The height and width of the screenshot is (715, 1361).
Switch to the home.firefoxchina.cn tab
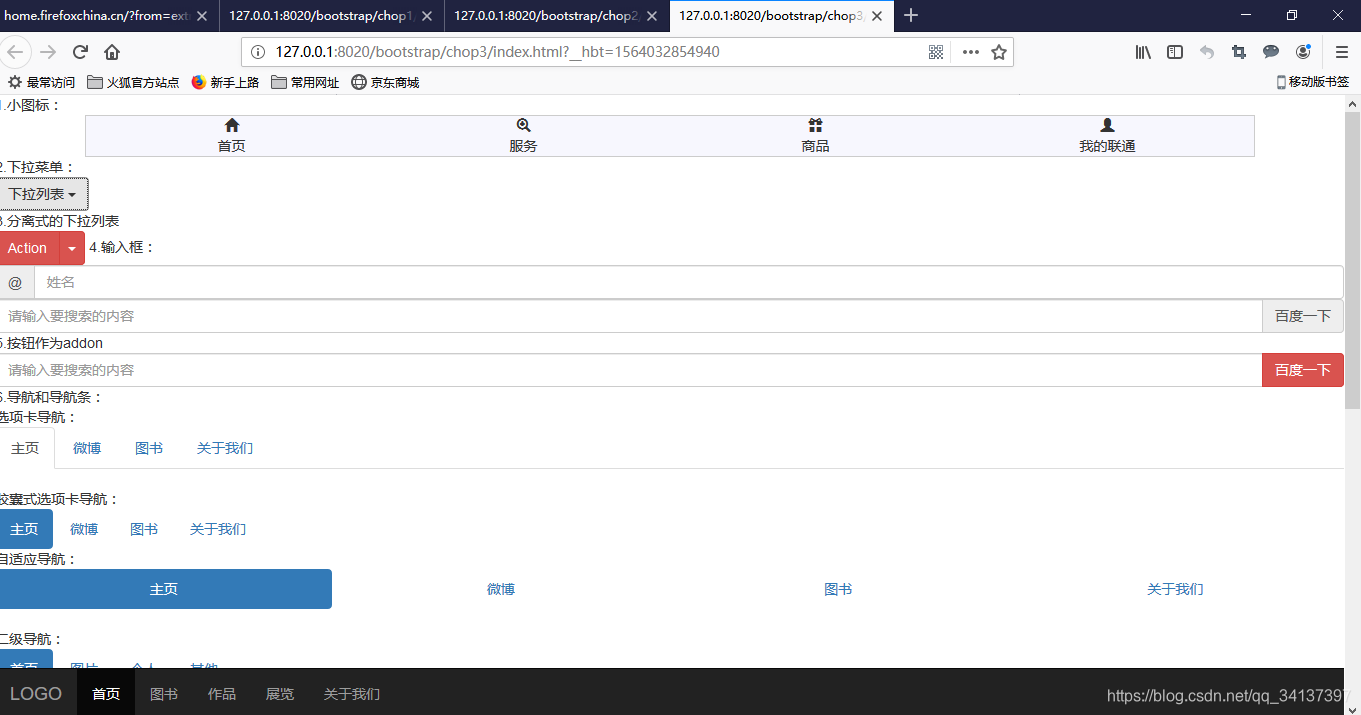(x=108, y=16)
